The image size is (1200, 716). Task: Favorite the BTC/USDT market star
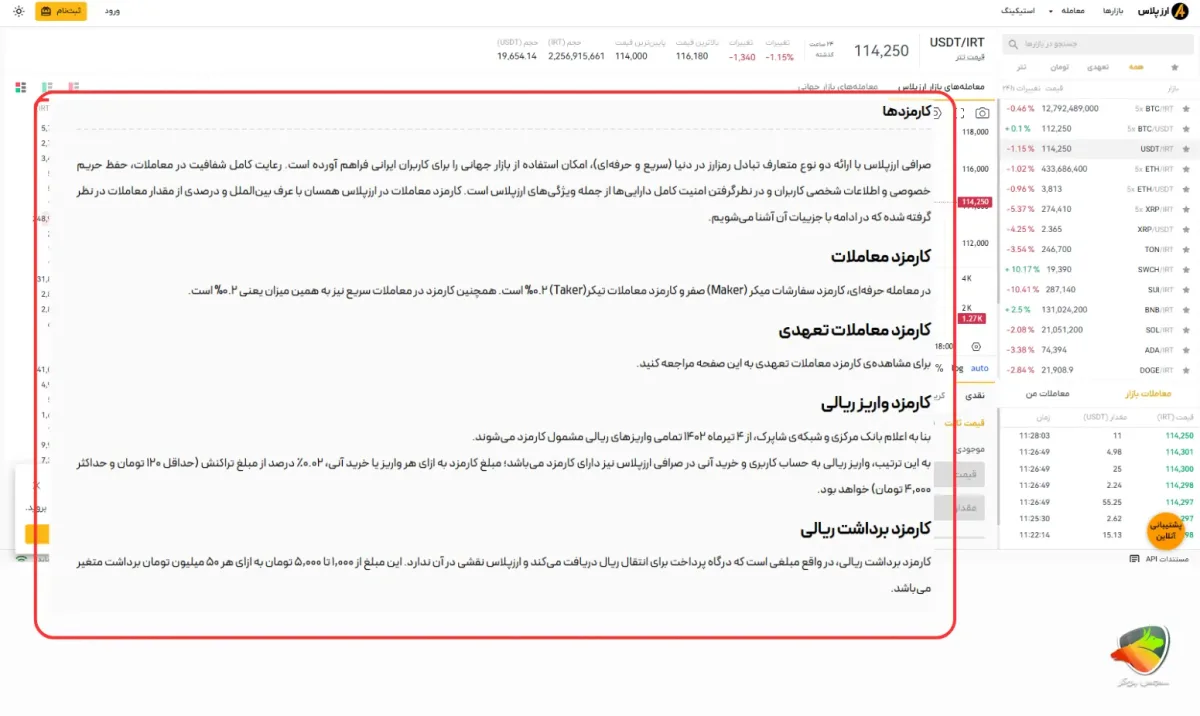click(1187, 129)
